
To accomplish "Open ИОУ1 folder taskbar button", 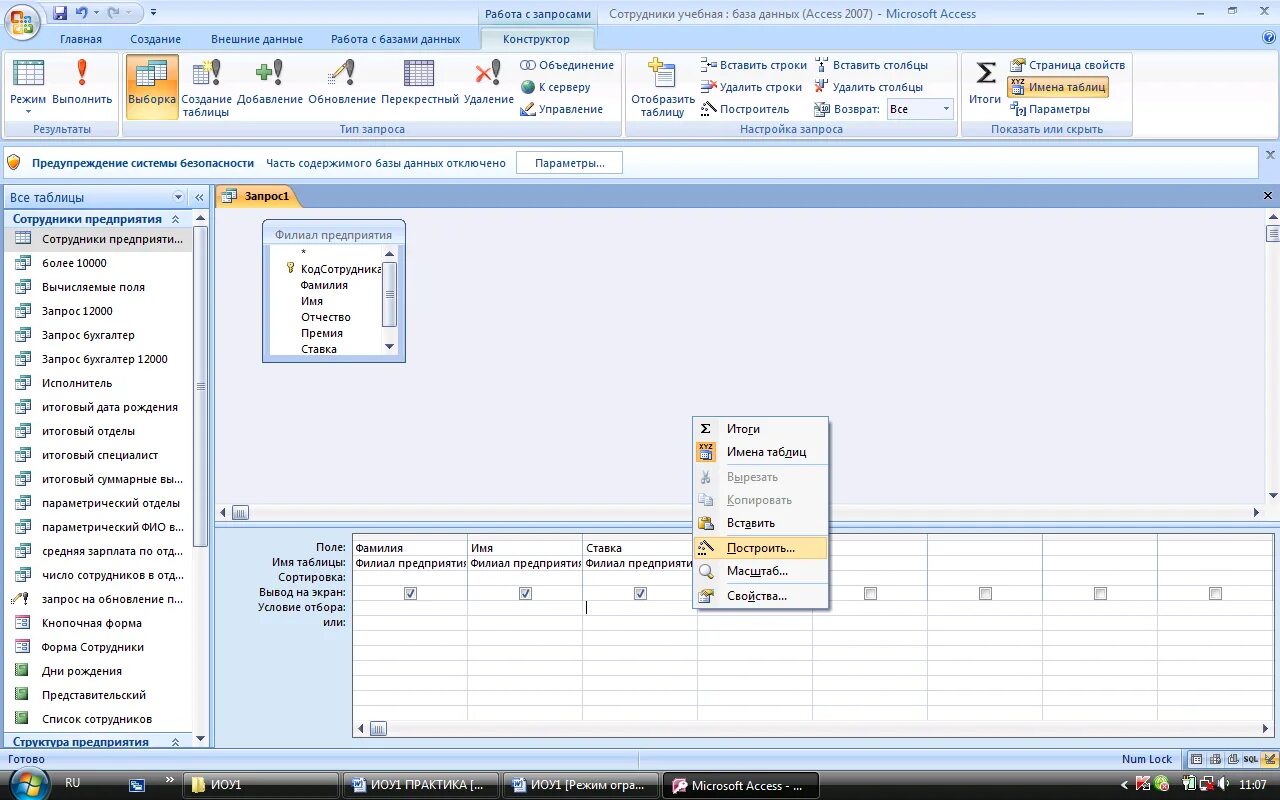I will tap(262, 785).
